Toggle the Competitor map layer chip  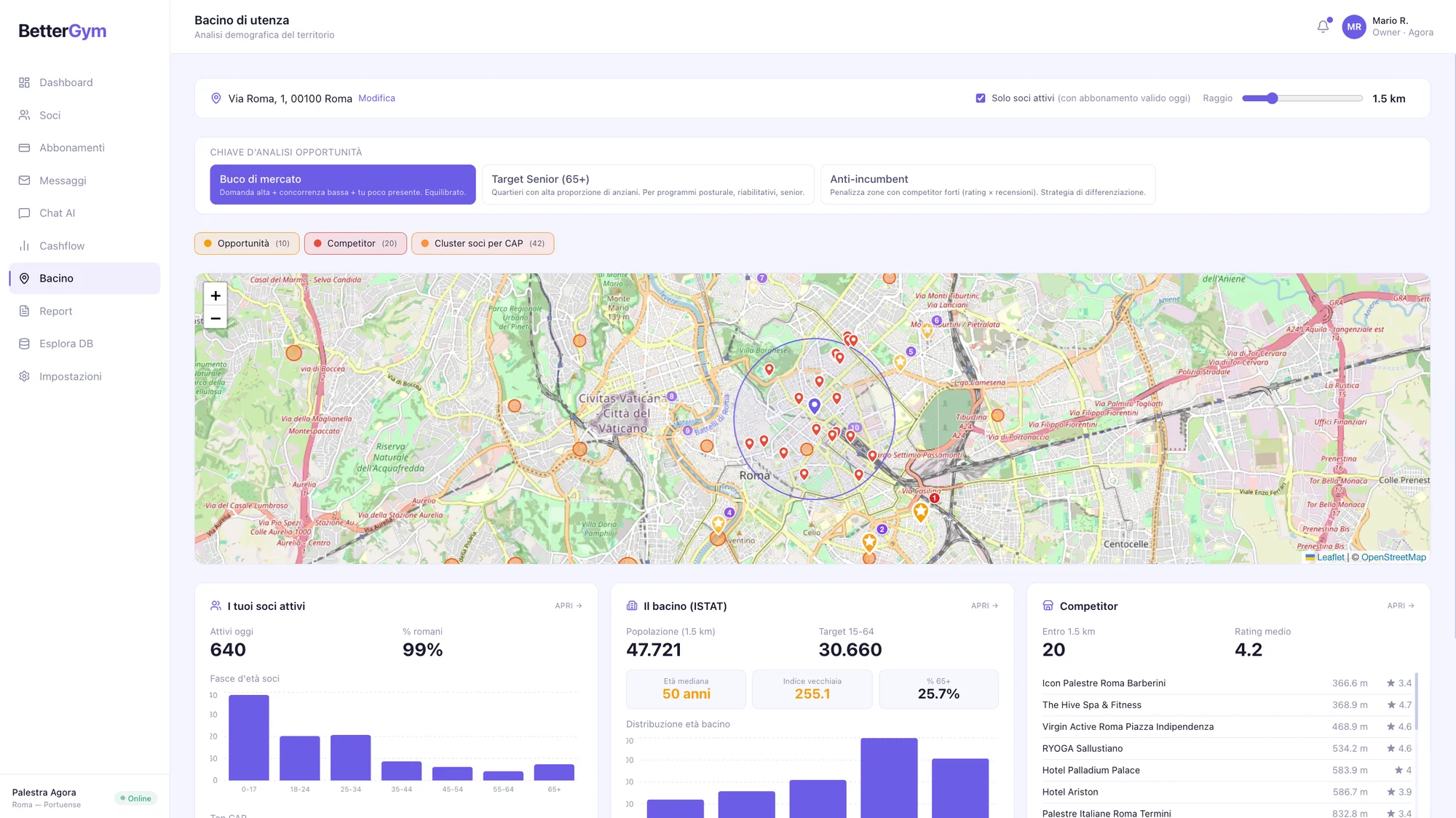(355, 243)
